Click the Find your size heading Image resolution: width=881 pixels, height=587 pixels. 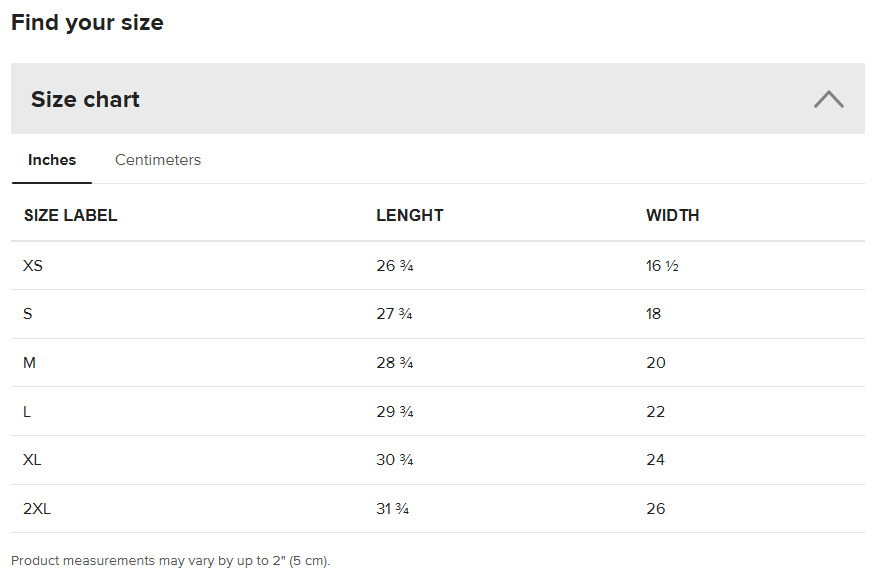[x=87, y=22]
